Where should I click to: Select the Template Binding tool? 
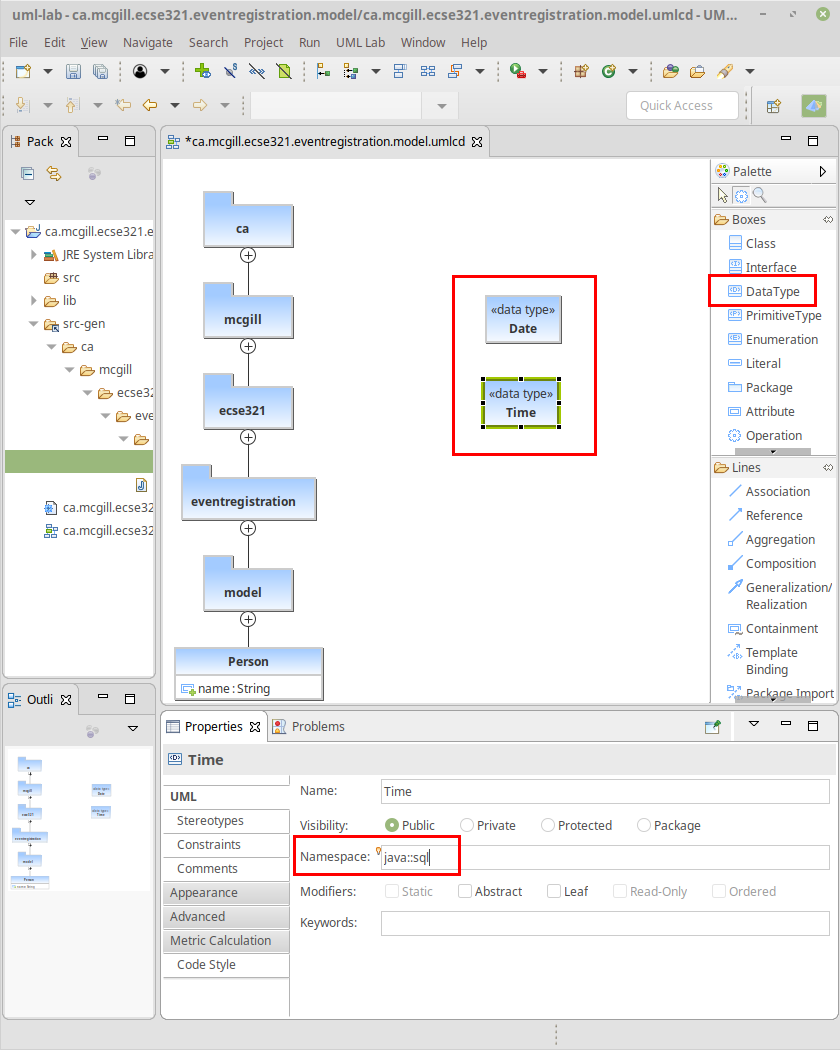[763, 661]
